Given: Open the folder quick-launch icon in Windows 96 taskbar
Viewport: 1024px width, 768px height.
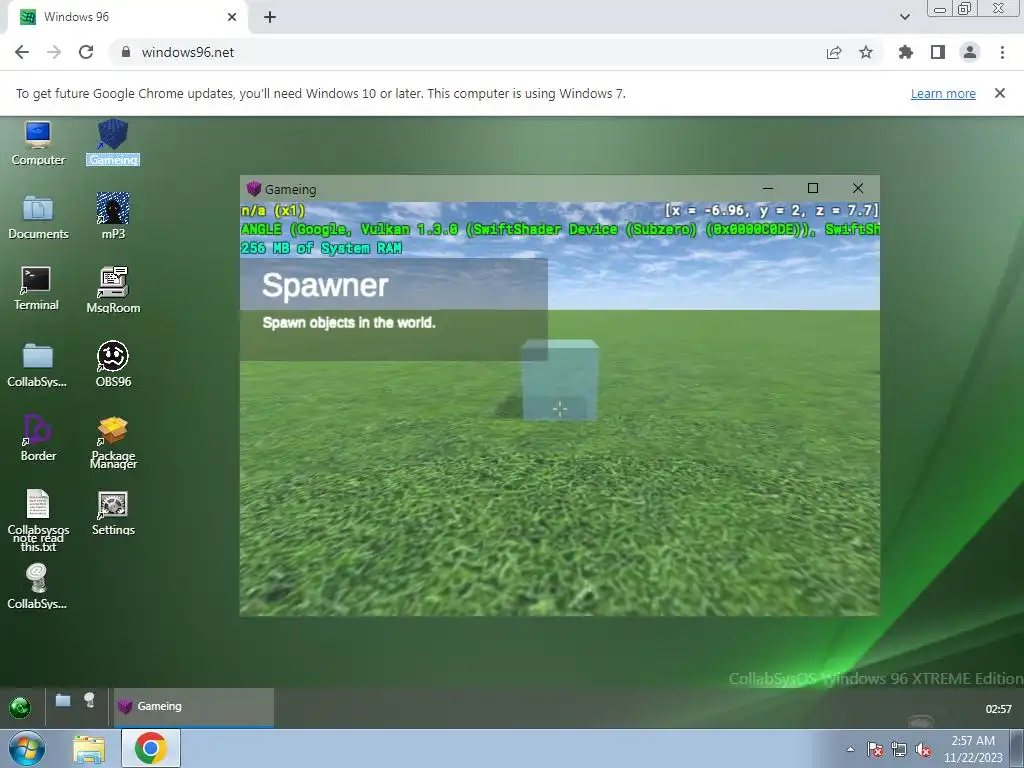Looking at the screenshot, I should 63,701.
